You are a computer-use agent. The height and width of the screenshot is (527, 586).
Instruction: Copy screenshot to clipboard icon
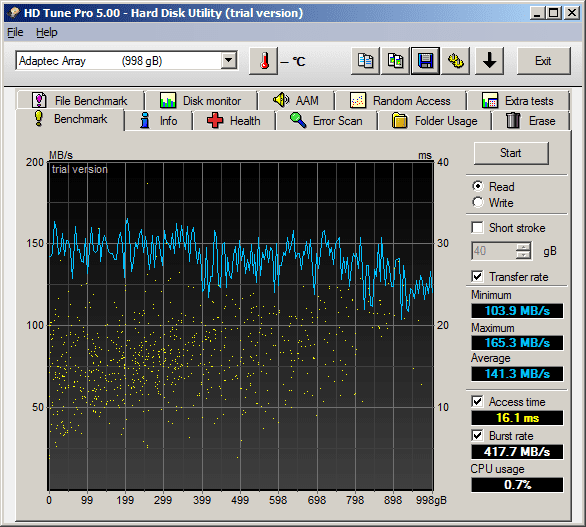(x=395, y=61)
